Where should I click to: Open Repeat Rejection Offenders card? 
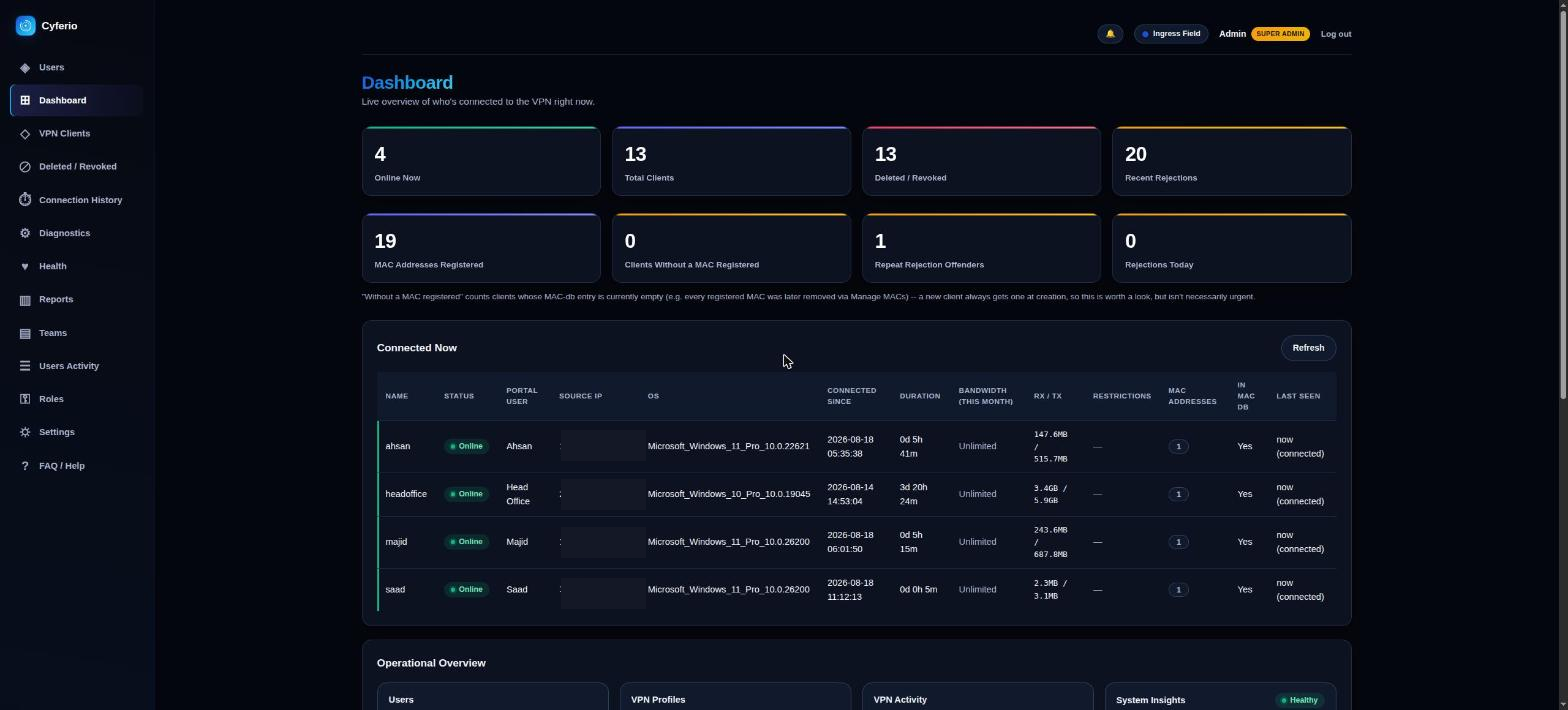coord(981,248)
